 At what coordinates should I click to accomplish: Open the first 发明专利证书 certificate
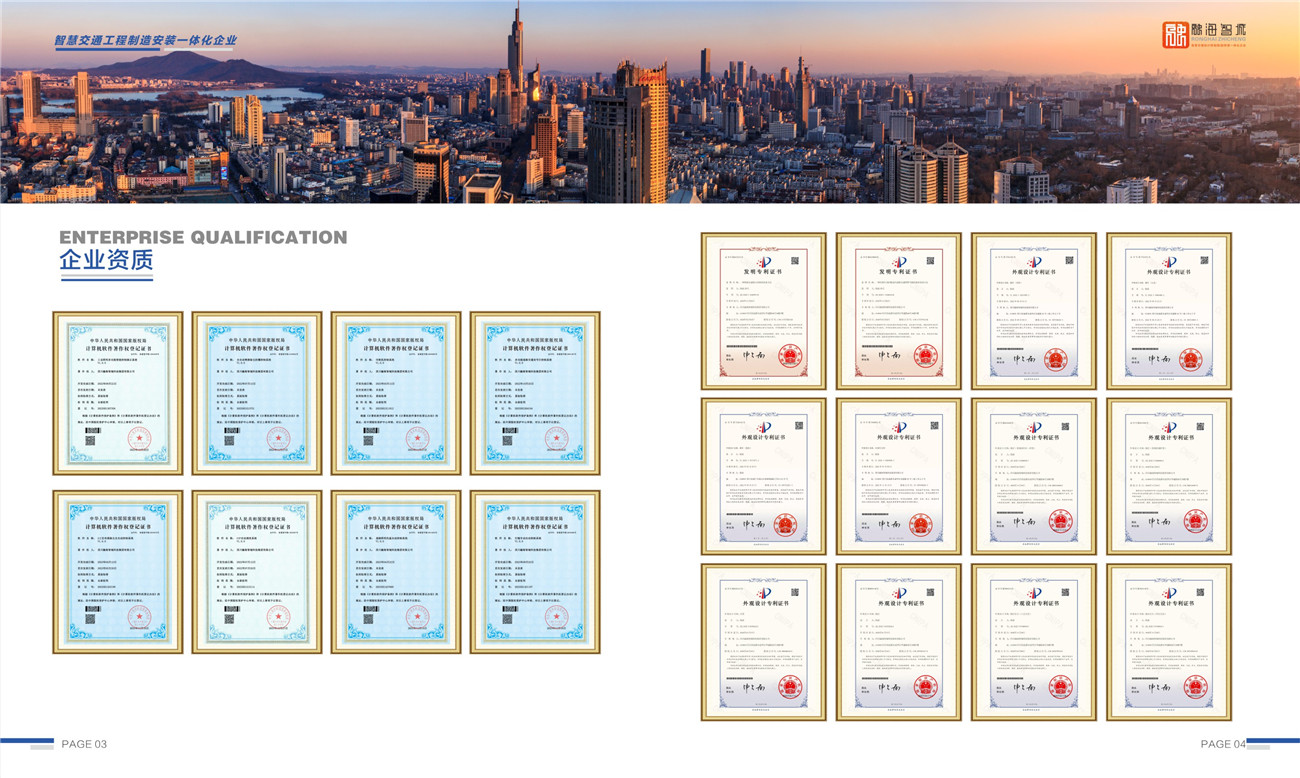[763, 311]
